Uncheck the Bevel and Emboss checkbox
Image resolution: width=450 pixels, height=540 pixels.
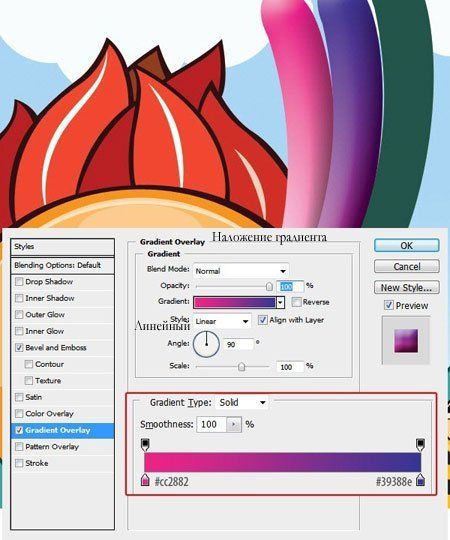coord(19,348)
